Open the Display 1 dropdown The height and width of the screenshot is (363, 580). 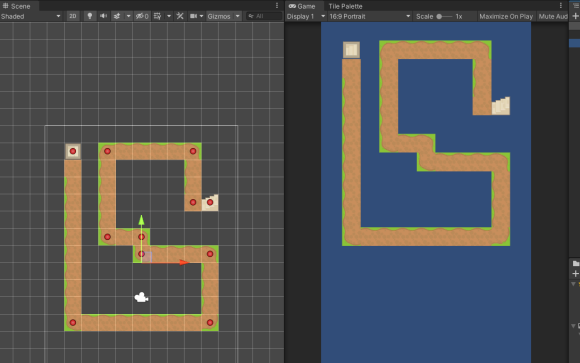point(306,16)
